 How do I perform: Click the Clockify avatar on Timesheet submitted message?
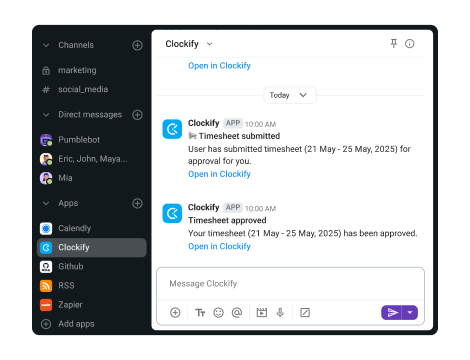(172, 129)
